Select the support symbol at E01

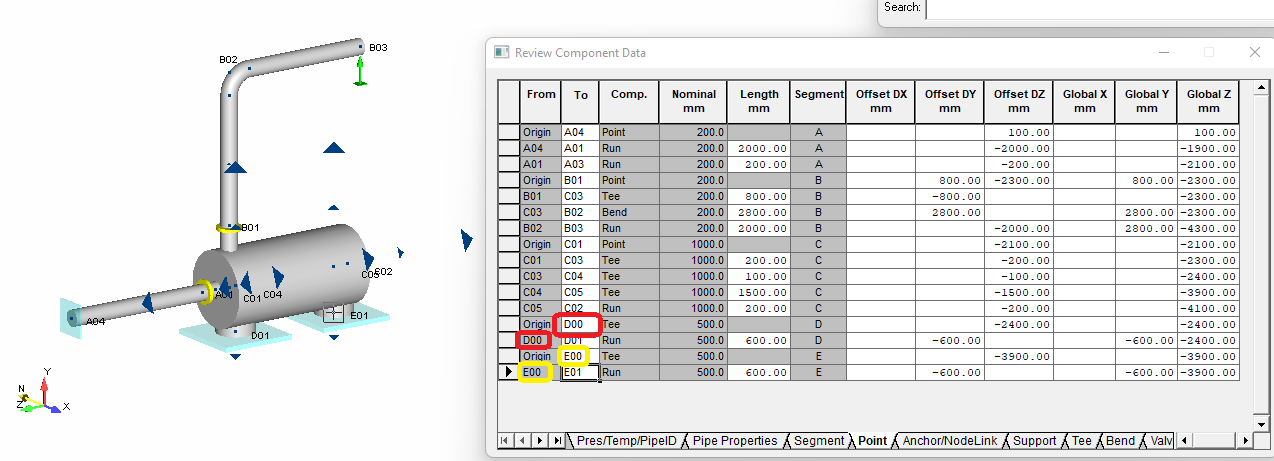(334, 314)
